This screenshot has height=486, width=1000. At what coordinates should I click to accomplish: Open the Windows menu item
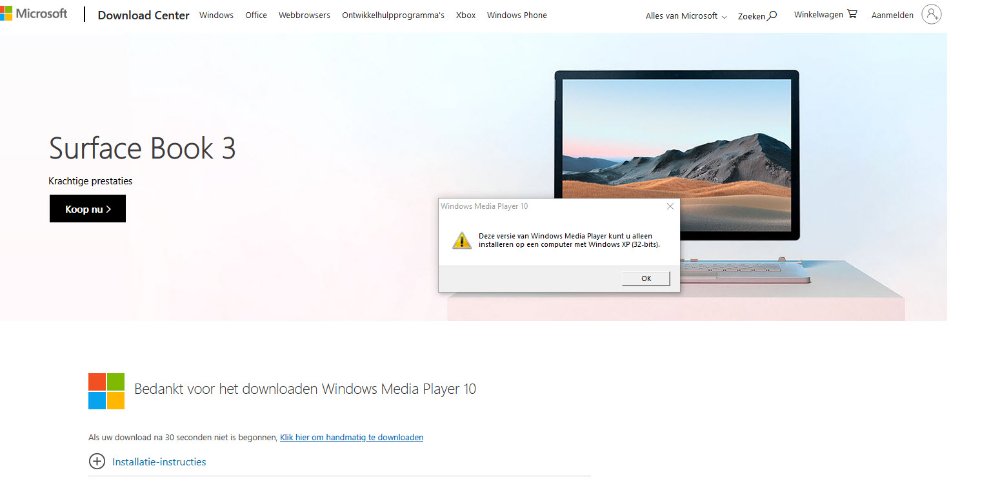tap(216, 16)
